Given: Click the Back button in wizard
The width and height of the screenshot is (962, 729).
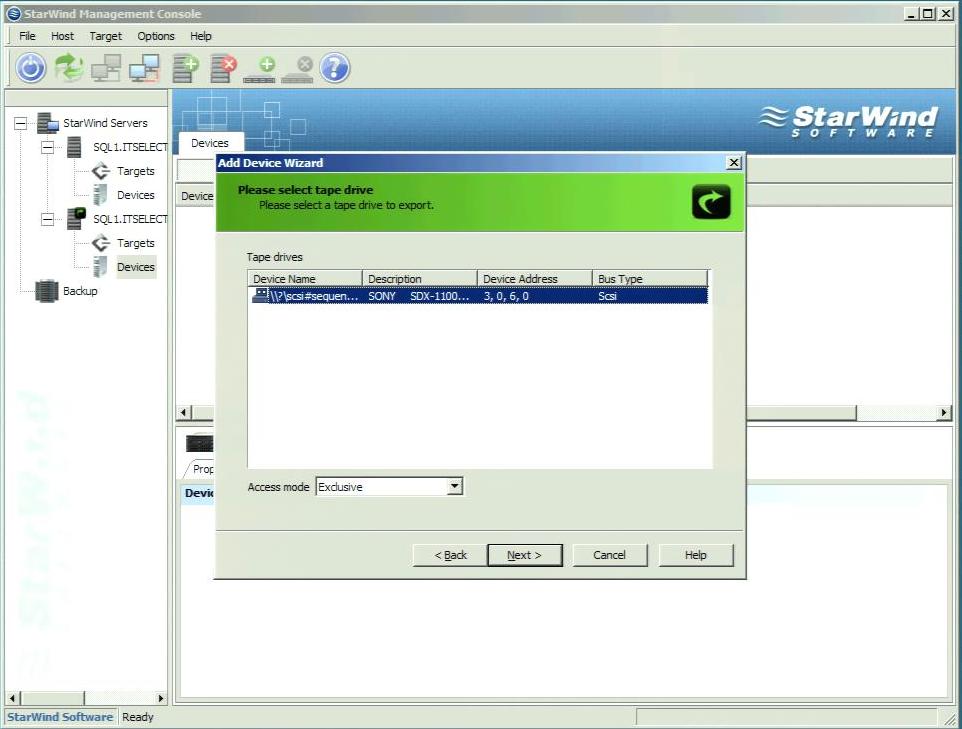Looking at the screenshot, I should click(451, 555).
